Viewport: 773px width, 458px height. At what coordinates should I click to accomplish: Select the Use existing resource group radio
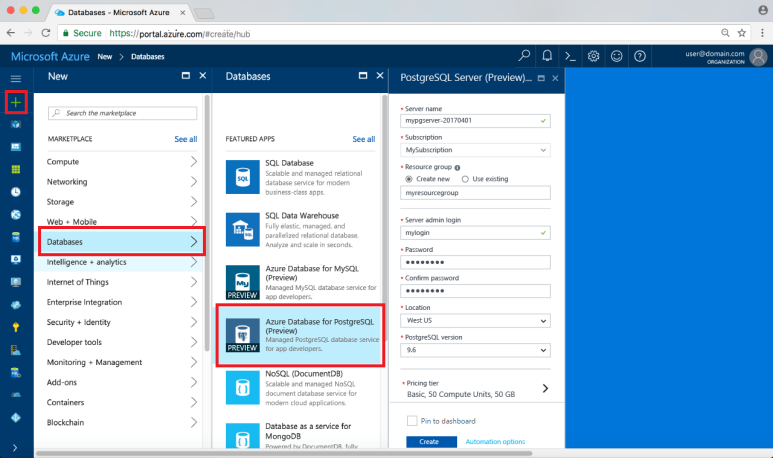pyautogui.click(x=465, y=179)
